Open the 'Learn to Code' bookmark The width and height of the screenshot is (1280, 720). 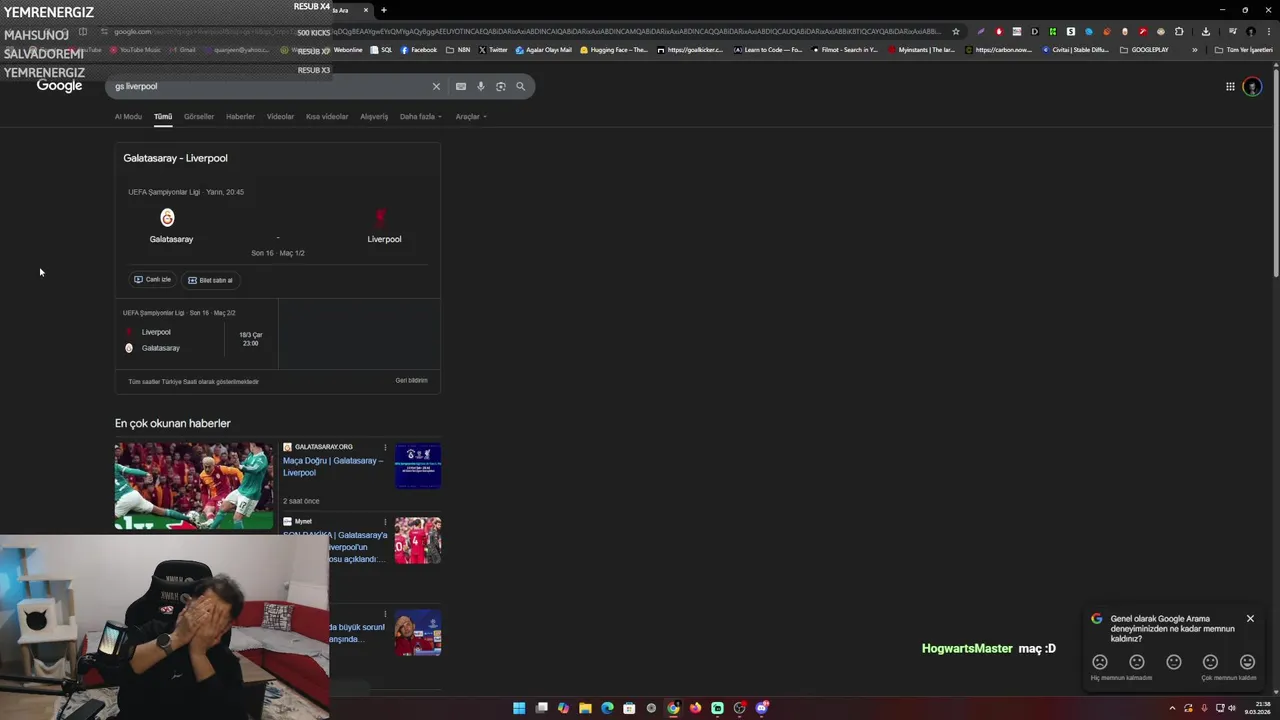tap(768, 50)
